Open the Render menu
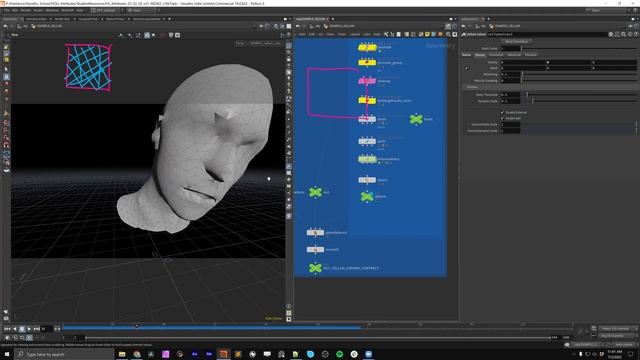 [25, 10]
